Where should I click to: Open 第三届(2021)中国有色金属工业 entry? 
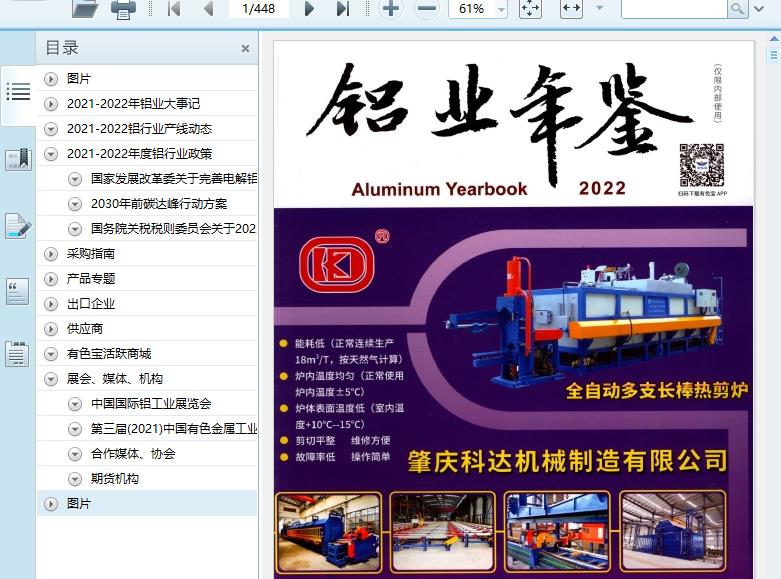pos(174,429)
